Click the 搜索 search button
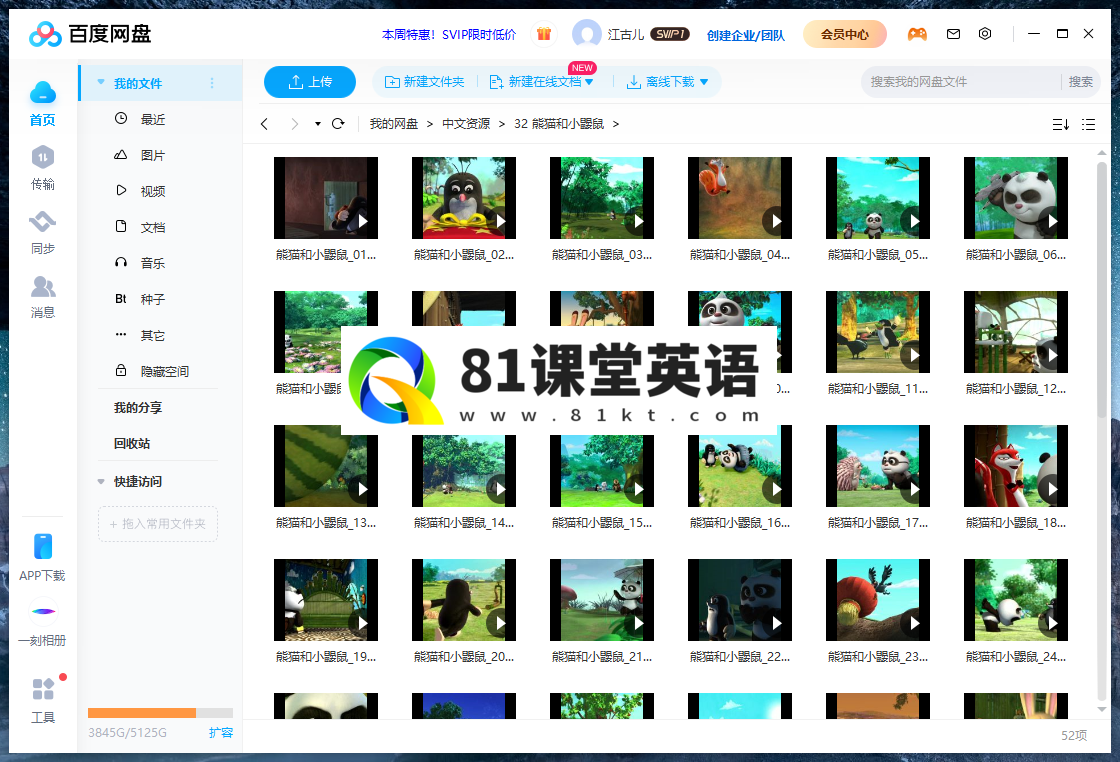Image resolution: width=1120 pixels, height=762 pixels. [x=1080, y=82]
